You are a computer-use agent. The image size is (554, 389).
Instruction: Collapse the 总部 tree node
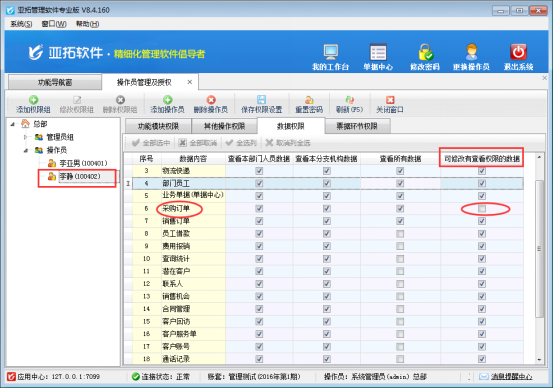click(x=13, y=124)
